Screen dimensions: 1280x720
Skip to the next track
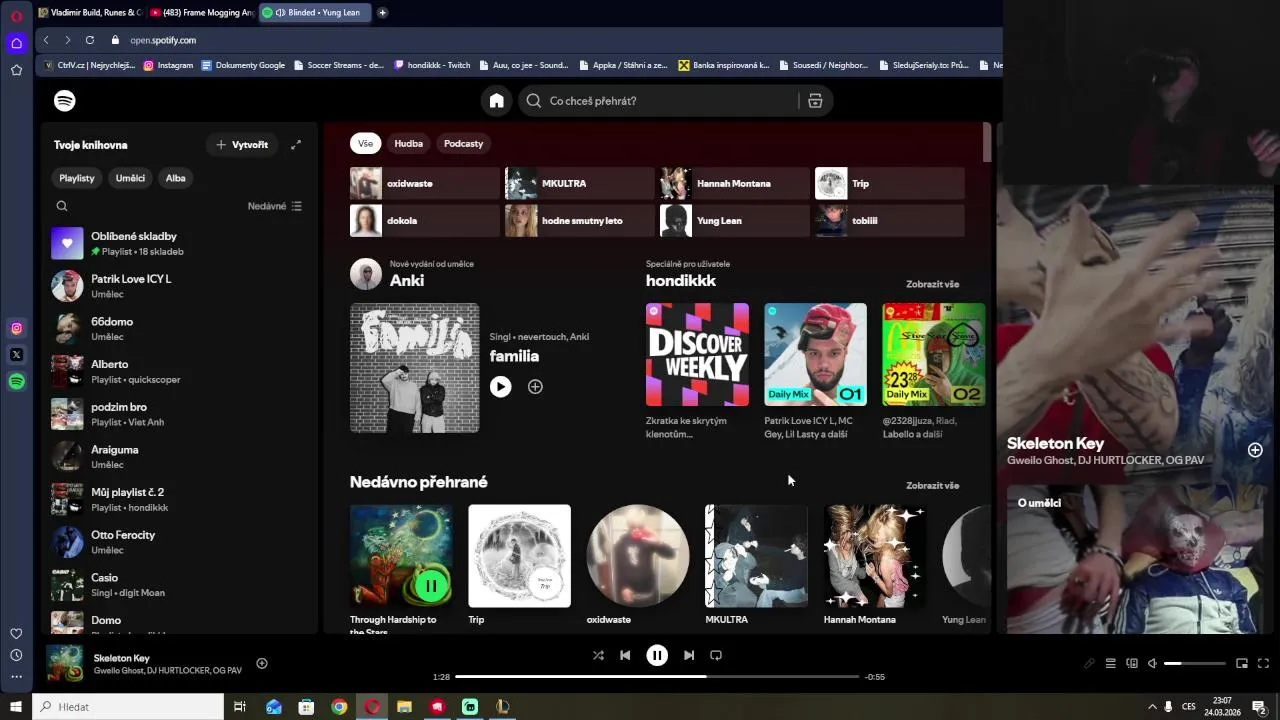pyautogui.click(x=689, y=655)
